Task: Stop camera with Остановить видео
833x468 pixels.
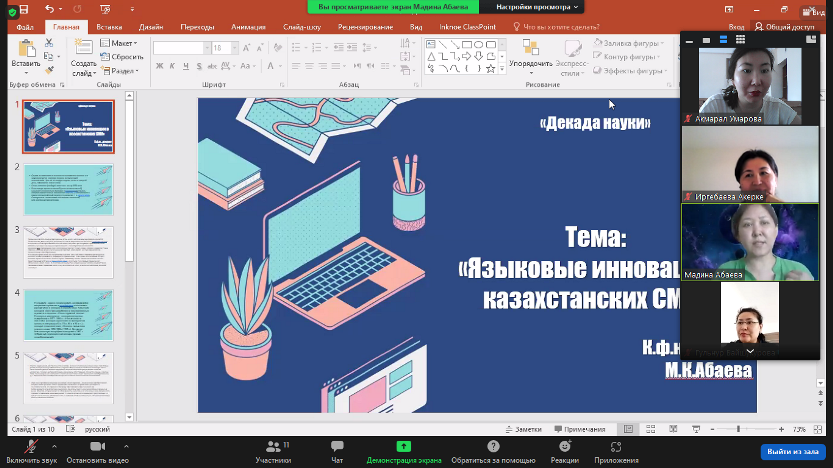Action: coord(97,447)
